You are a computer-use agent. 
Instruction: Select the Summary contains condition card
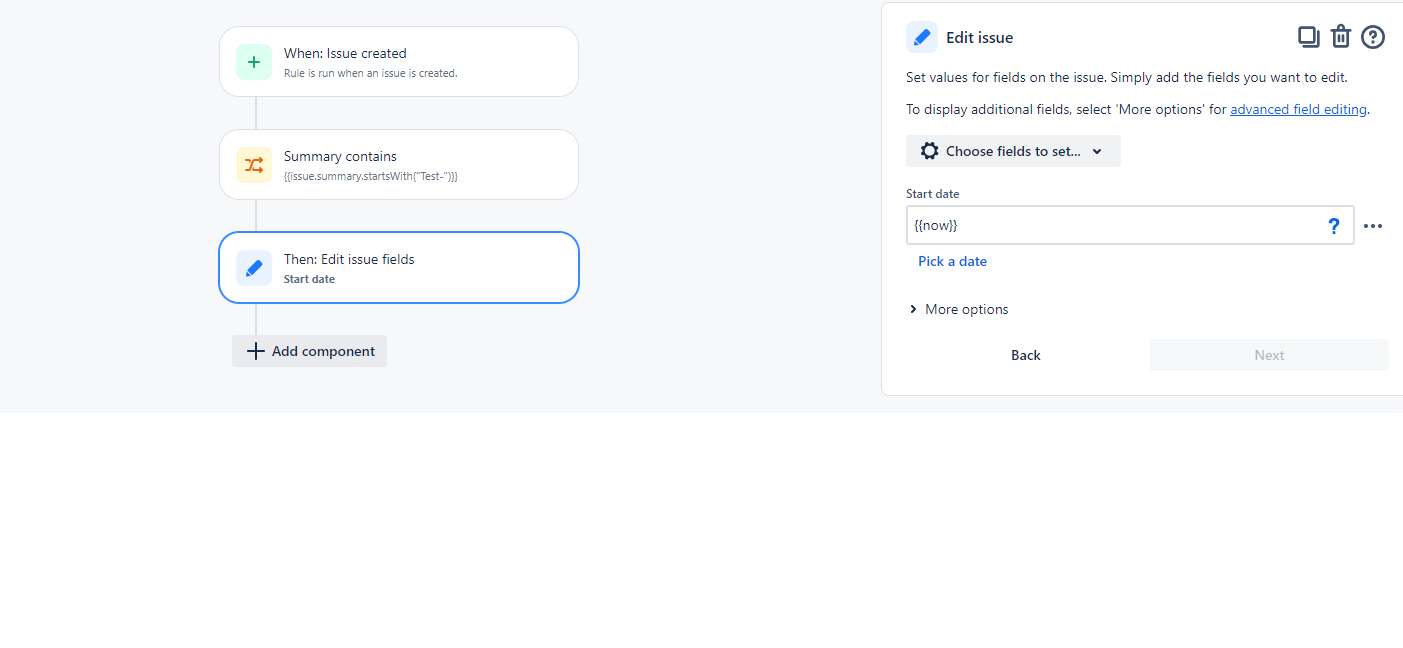[x=398, y=164]
